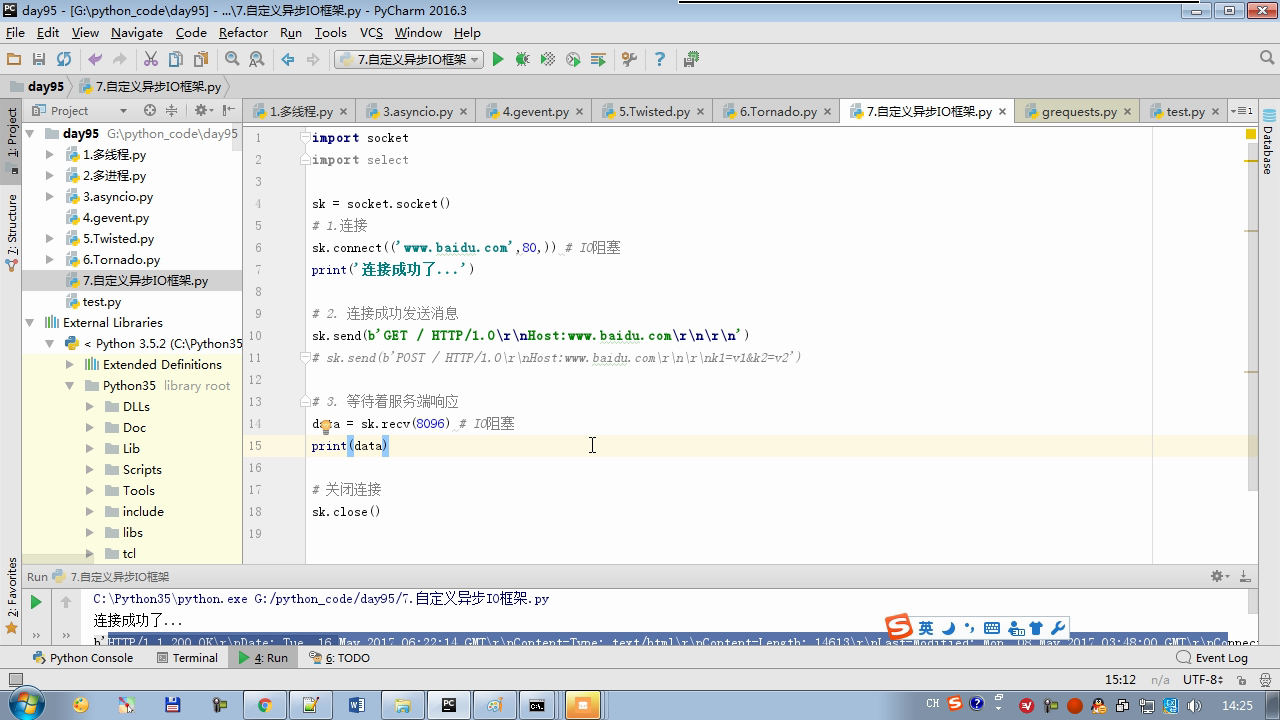Open the Event Log panel

pyautogui.click(x=1212, y=658)
